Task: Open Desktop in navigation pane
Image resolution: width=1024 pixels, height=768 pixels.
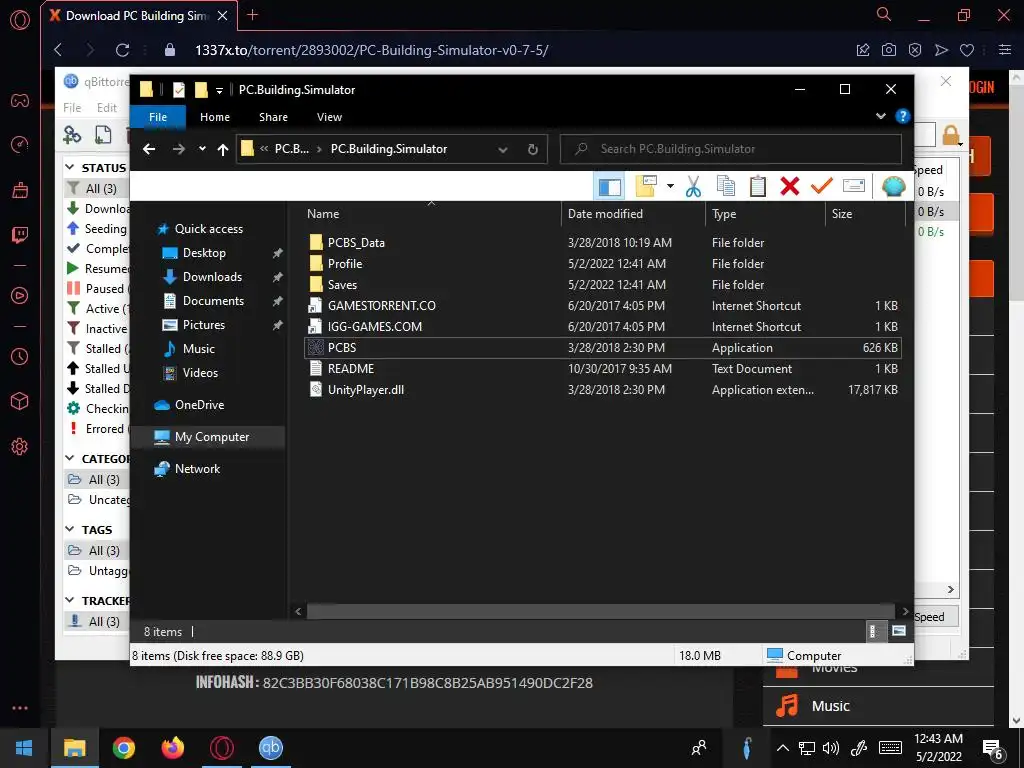Action: click(x=204, y=253)
